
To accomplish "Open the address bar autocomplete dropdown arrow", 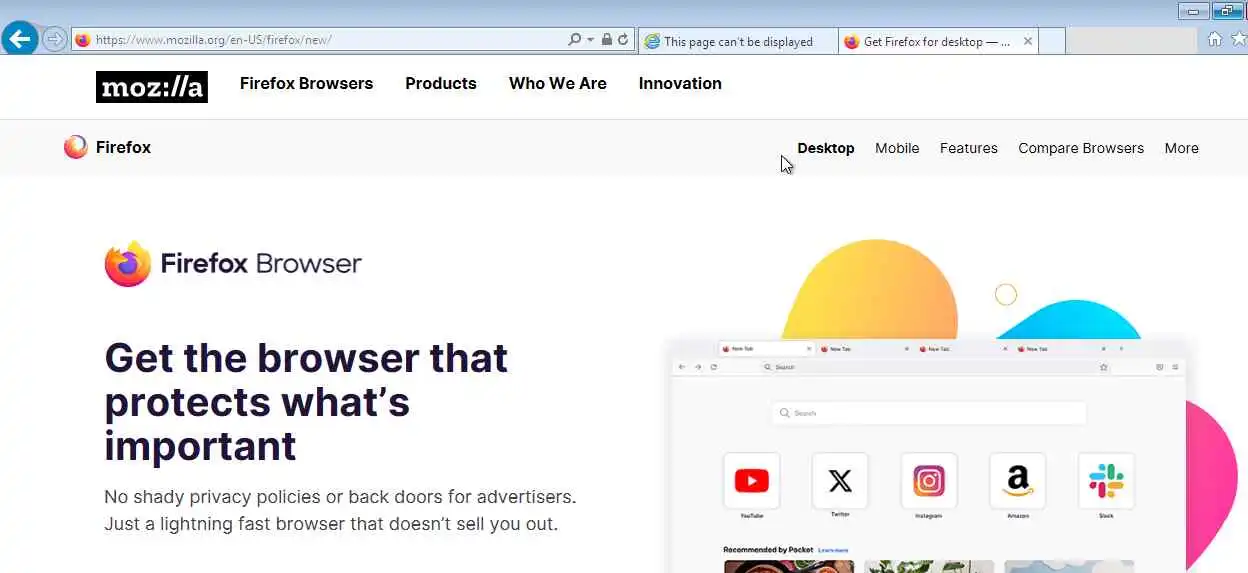I will (590, 40).
